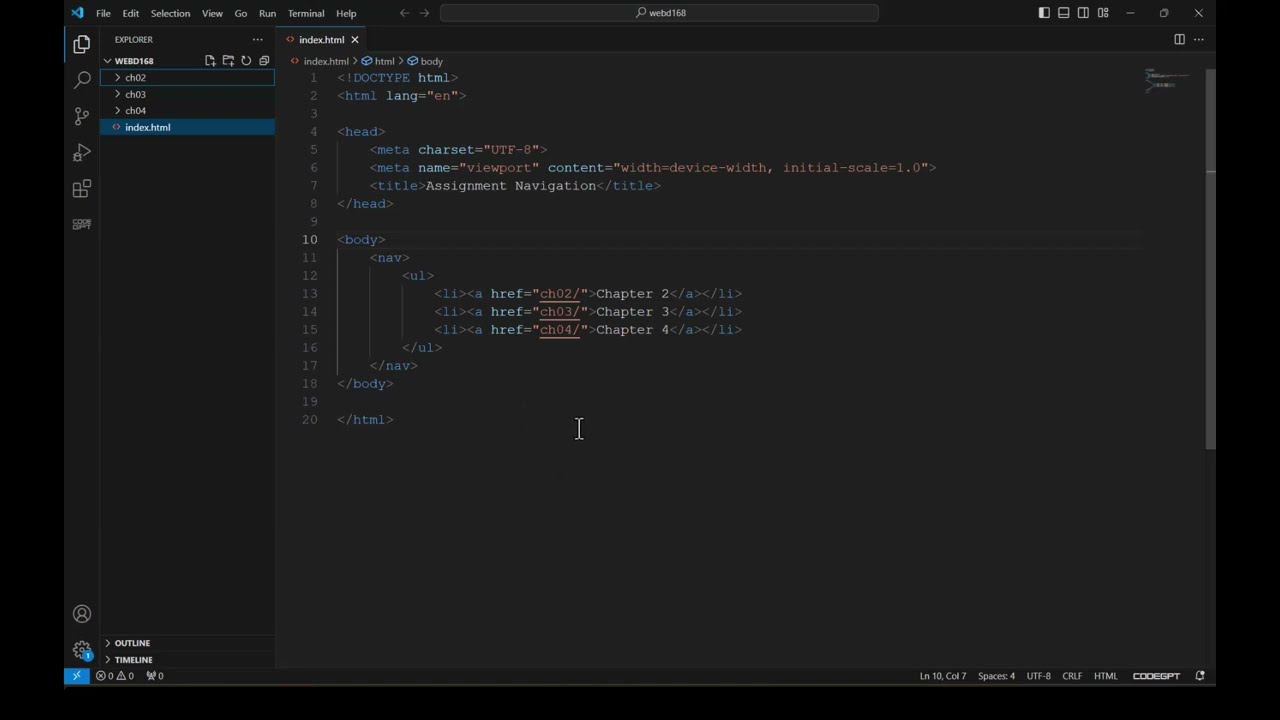1280x720 pixels.
Task: Open the View menu
Action: [212, 13]
